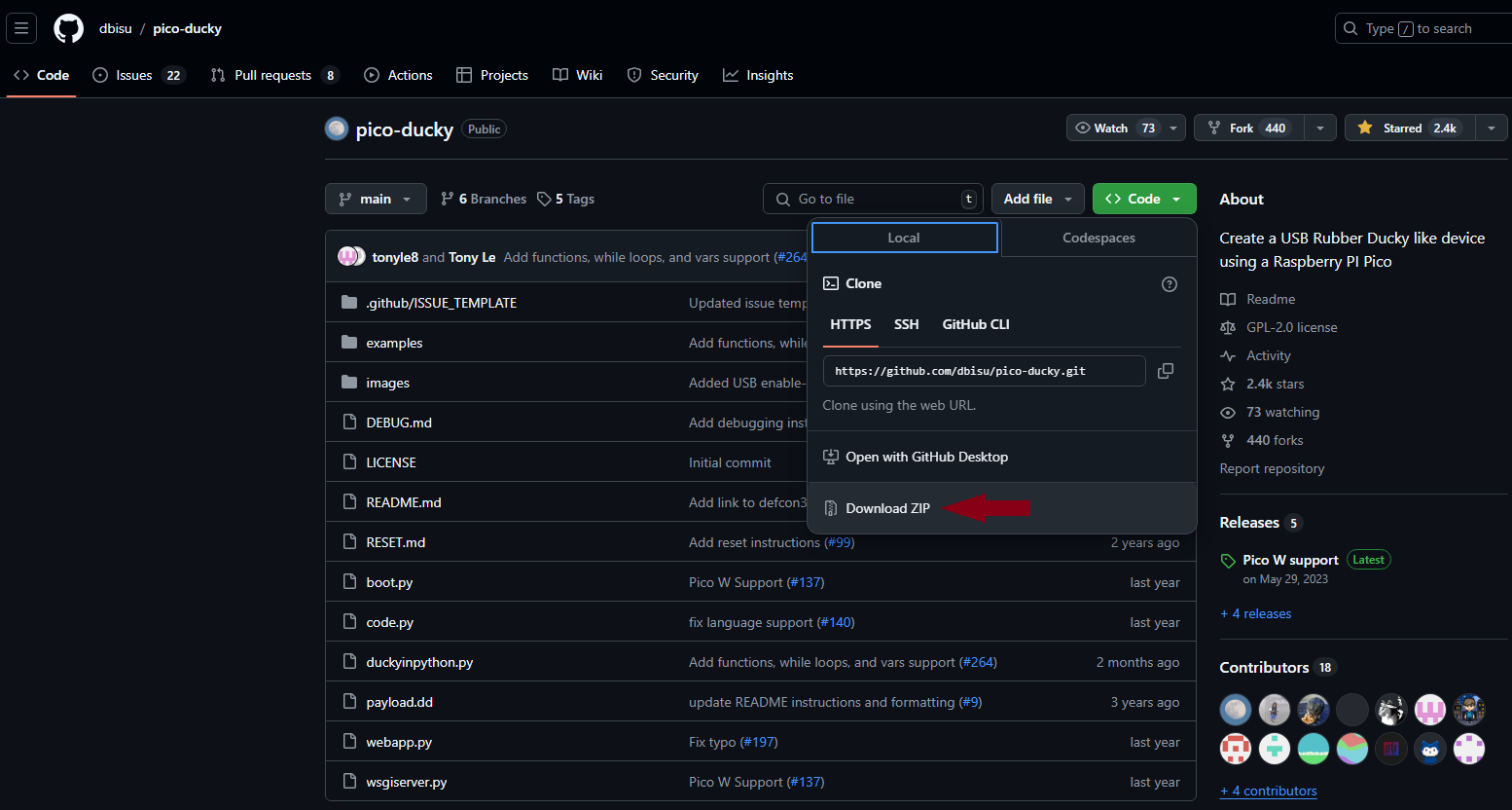The width and height of the screenshot is (1512, 810).
Task: Click the scales icon beside GPL-2.0 license
Action: point(1228,327)
